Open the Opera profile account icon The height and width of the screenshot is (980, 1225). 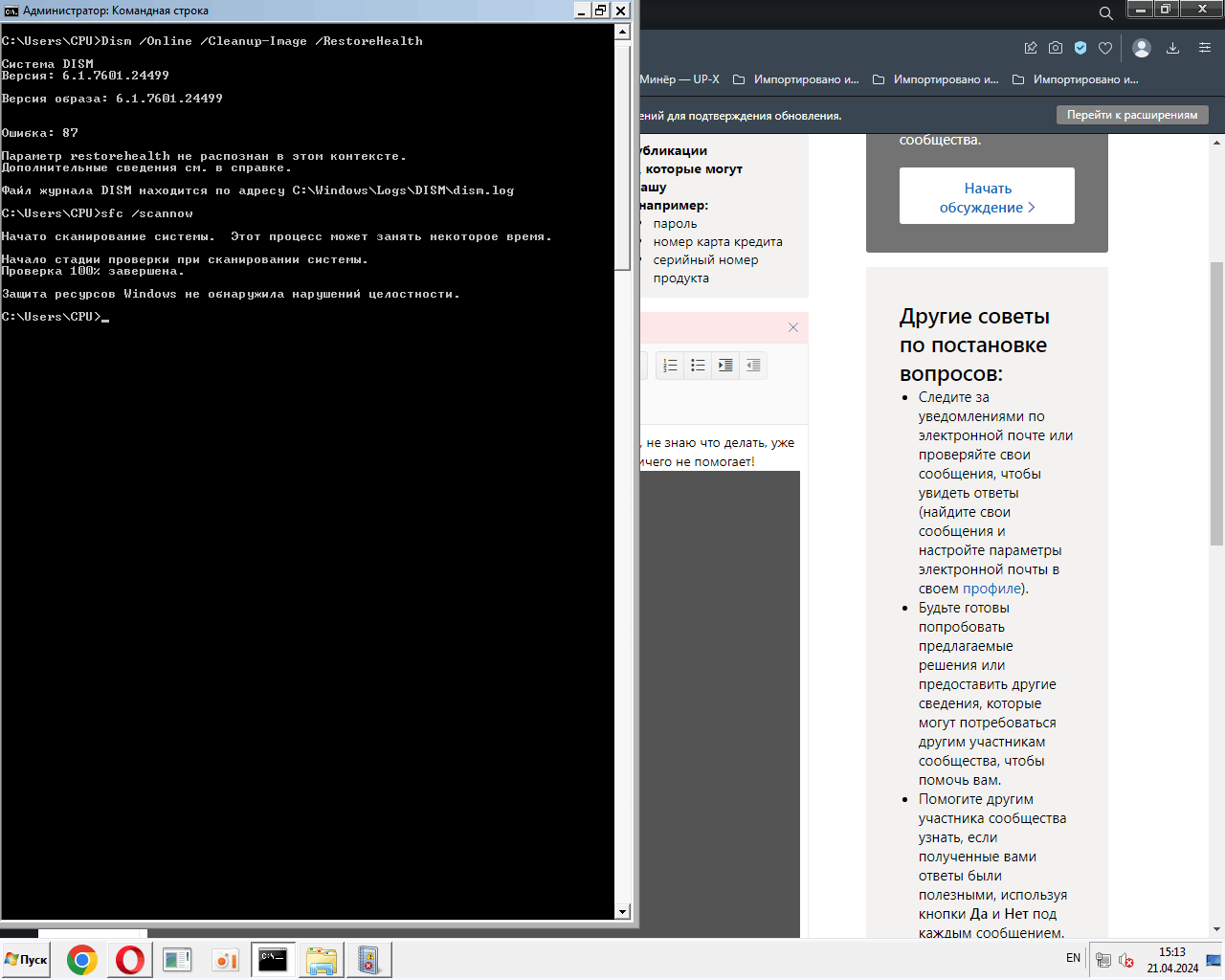click(x=1141, y=48)
